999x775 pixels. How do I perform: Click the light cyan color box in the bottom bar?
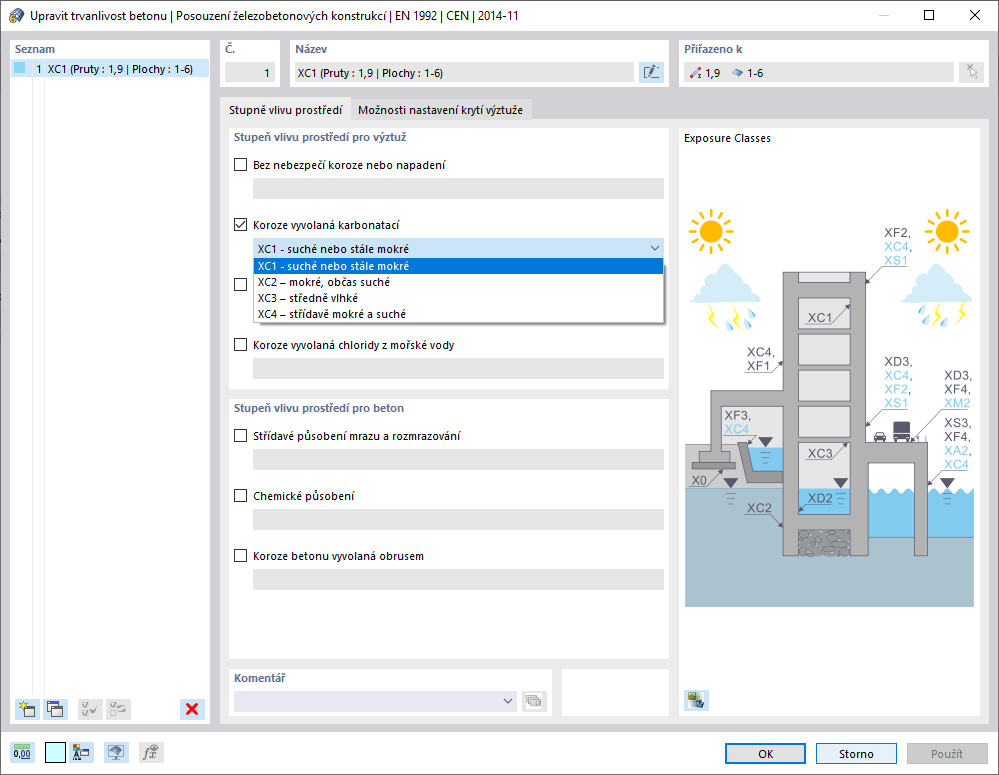55,753
